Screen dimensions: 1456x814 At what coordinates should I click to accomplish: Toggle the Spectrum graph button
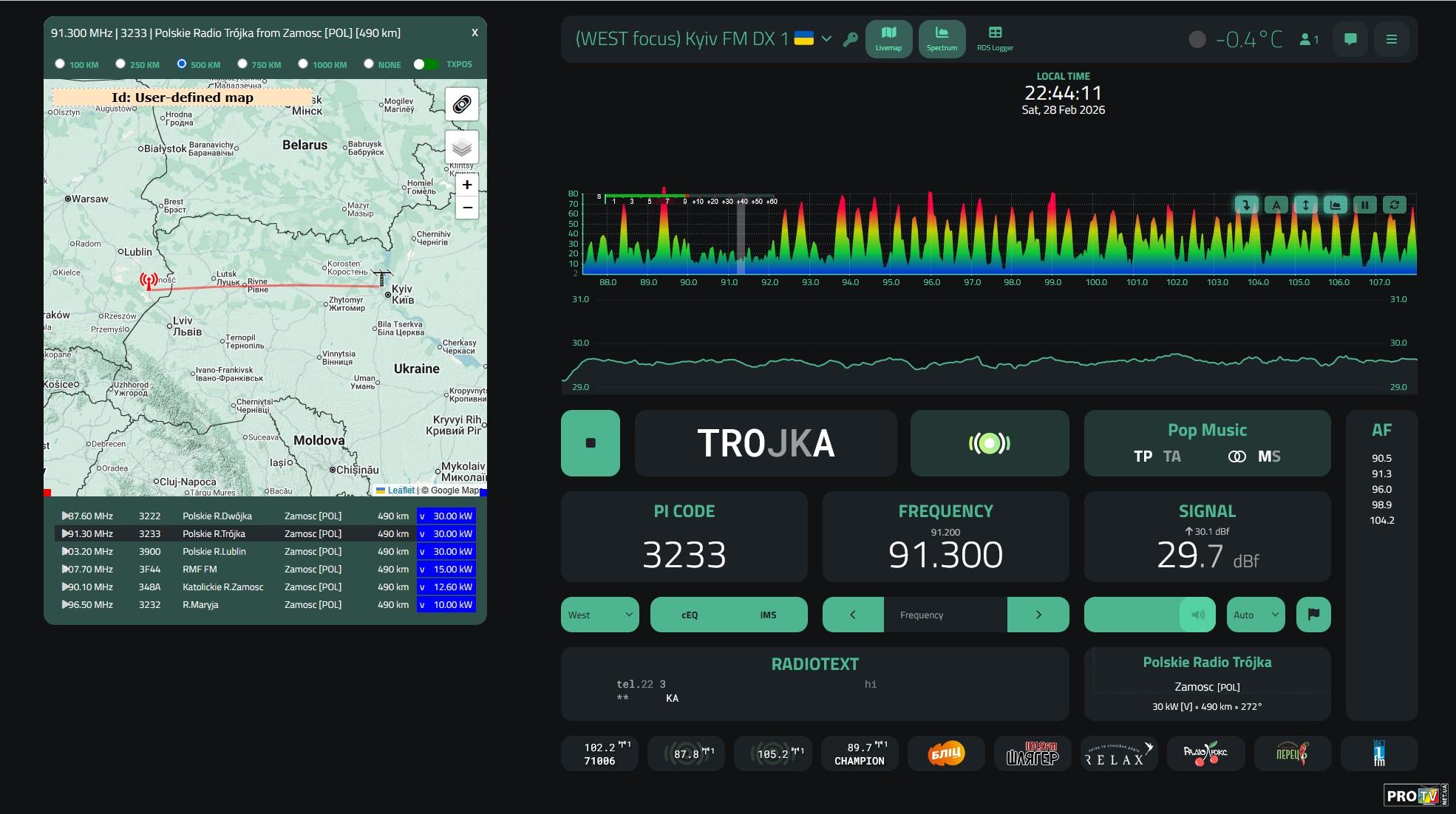(942, 38)
